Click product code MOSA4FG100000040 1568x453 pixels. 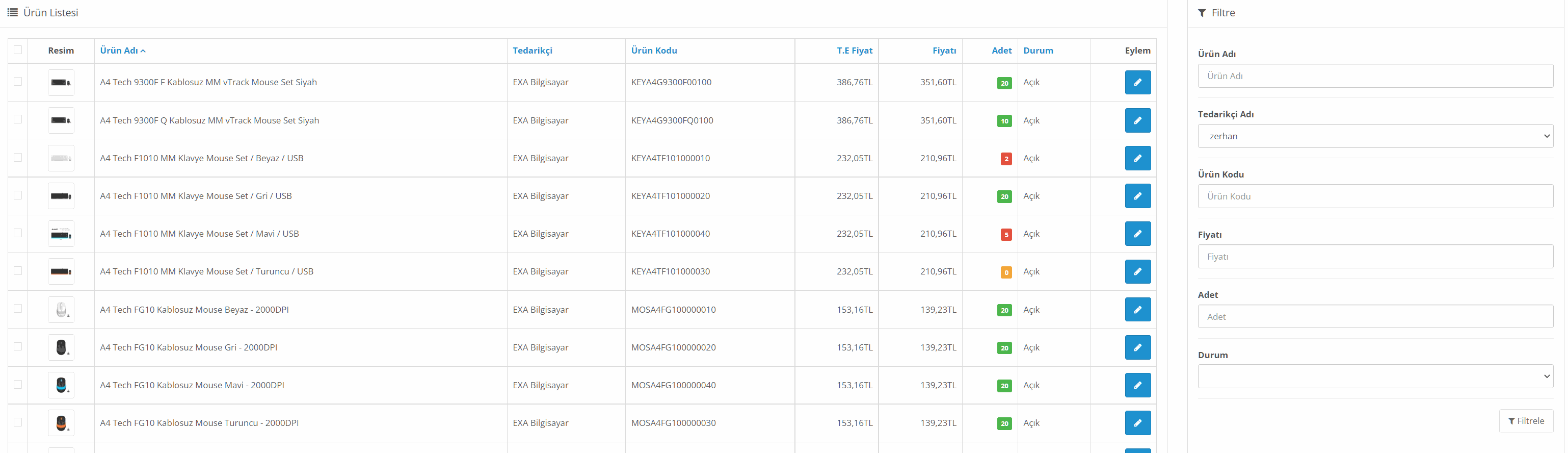click(x=673, y=385)
